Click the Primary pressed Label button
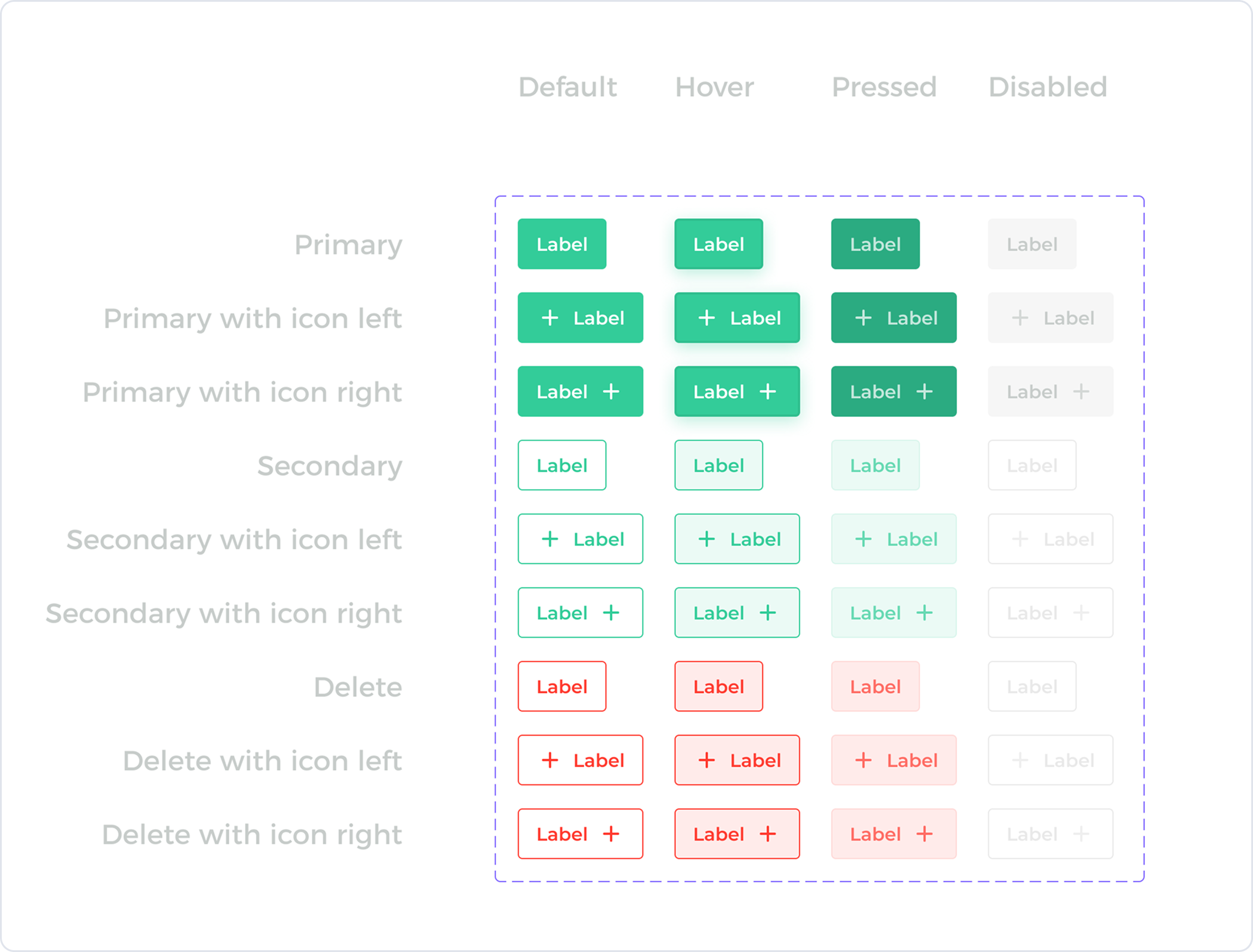 tap(875, 244)
